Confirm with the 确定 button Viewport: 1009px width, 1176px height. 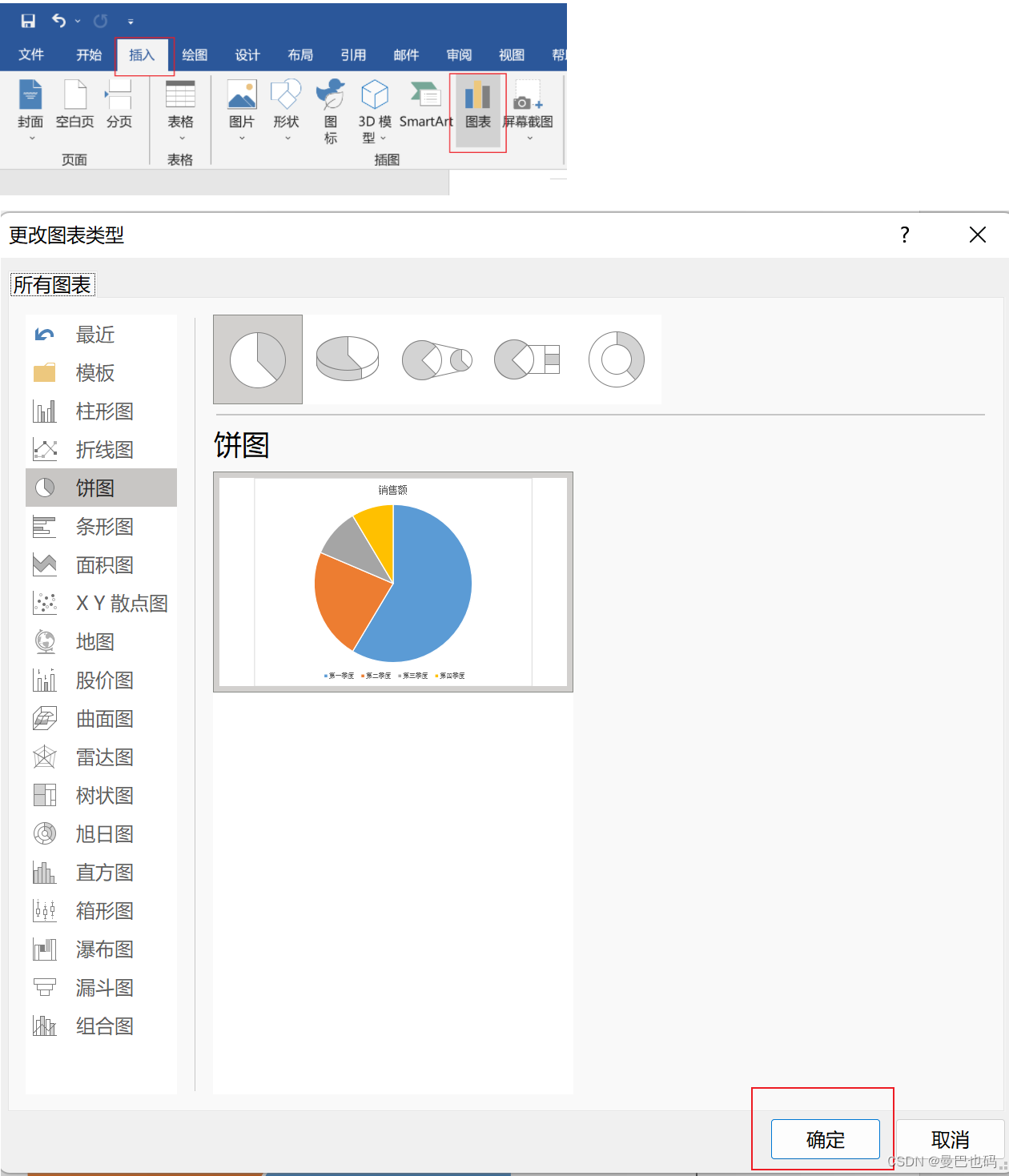click(826, 1138)
